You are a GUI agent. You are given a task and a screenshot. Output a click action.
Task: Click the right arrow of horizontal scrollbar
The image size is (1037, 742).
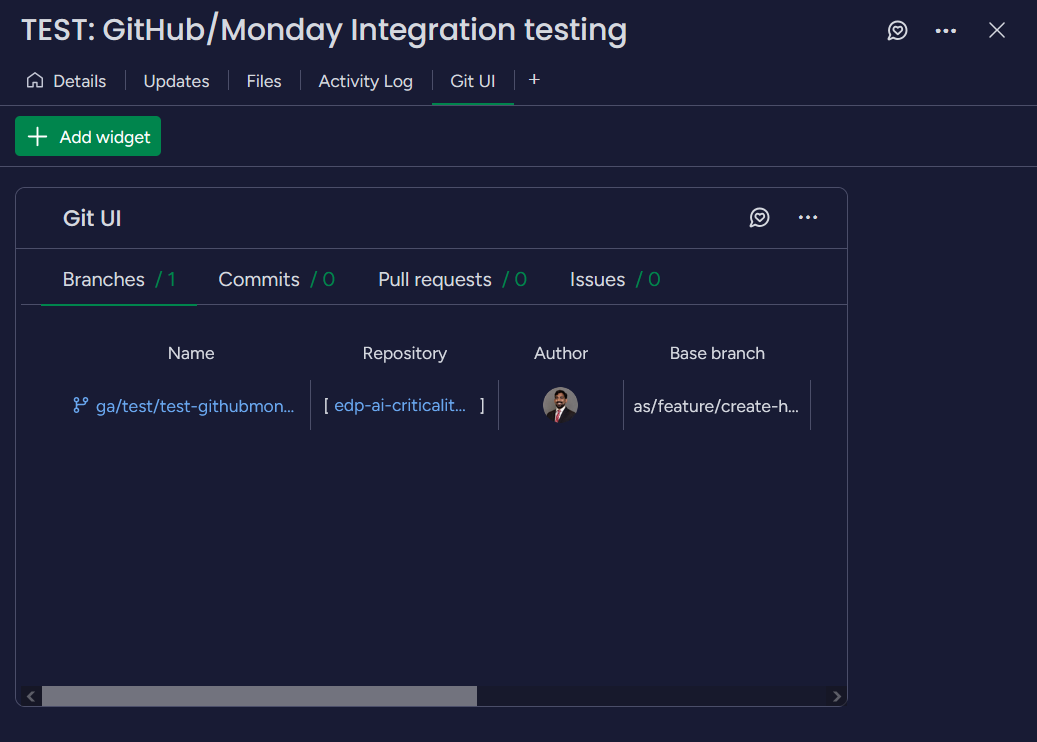point(837,696)
